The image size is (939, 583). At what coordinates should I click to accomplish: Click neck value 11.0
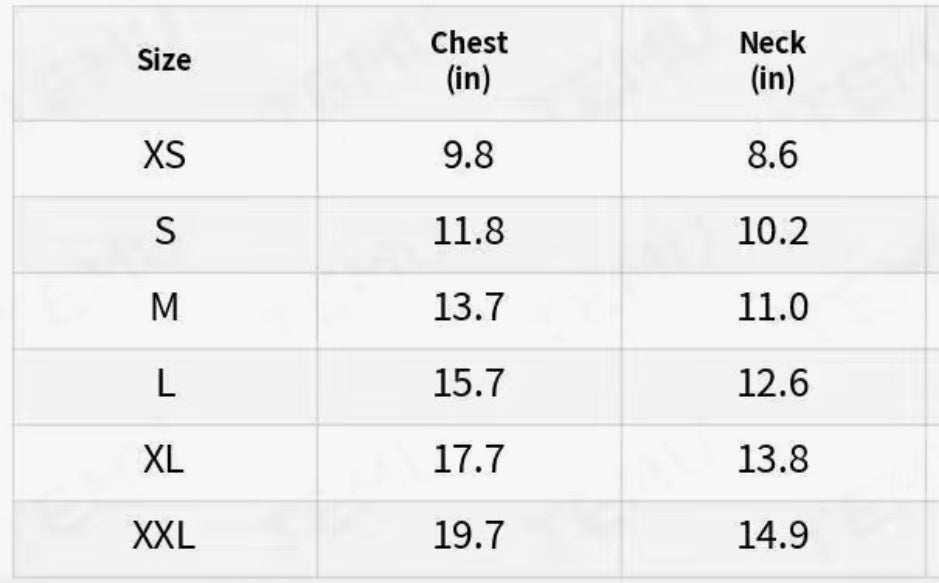pos(772,308)
